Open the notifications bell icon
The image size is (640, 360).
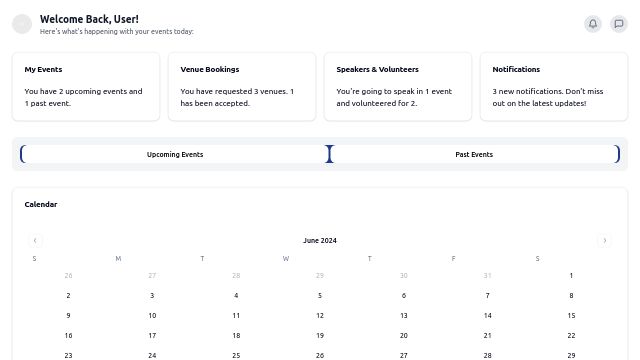pyautogui.click(x=593, y=24)
